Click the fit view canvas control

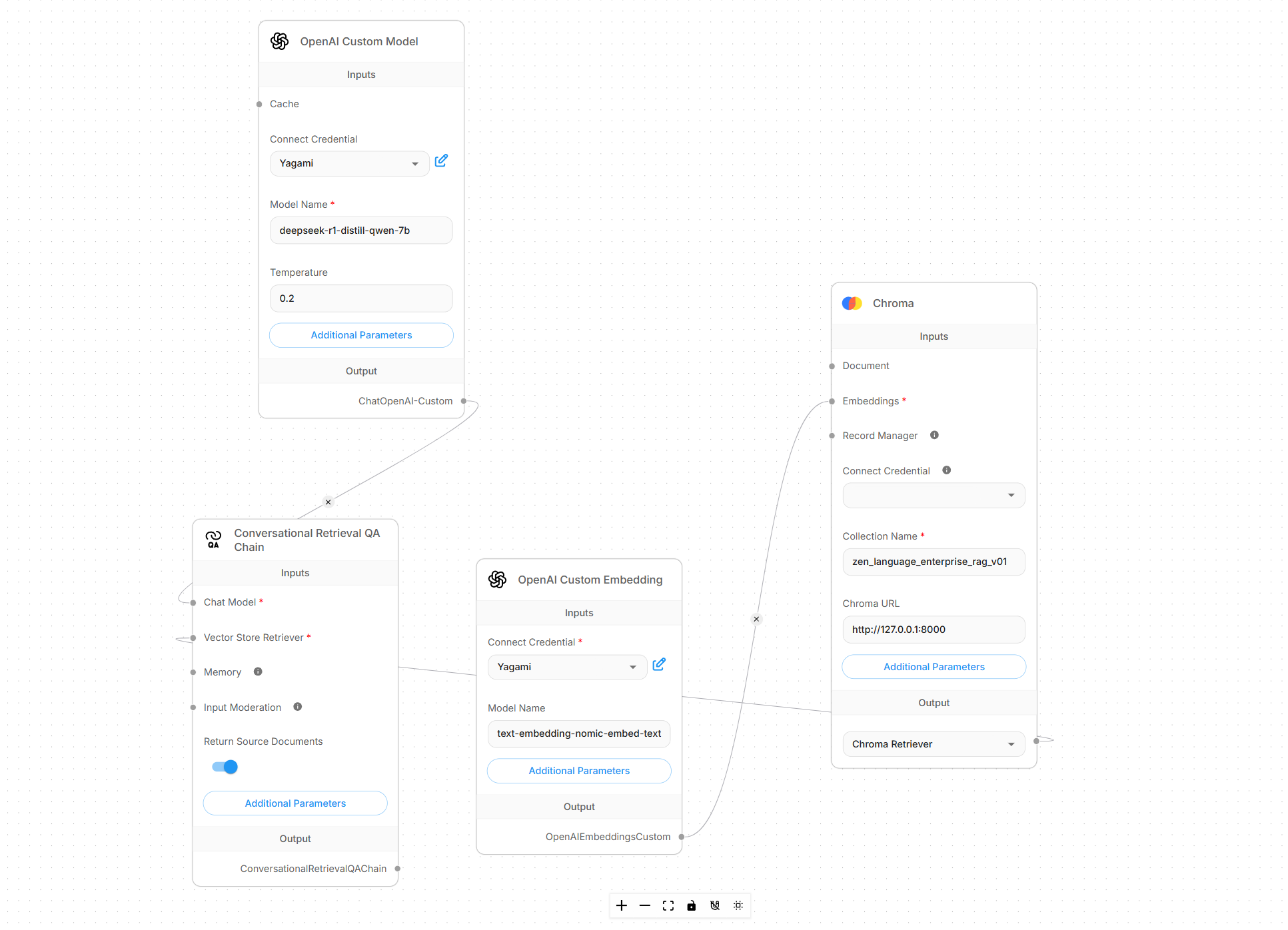click(x=668, y=905)
